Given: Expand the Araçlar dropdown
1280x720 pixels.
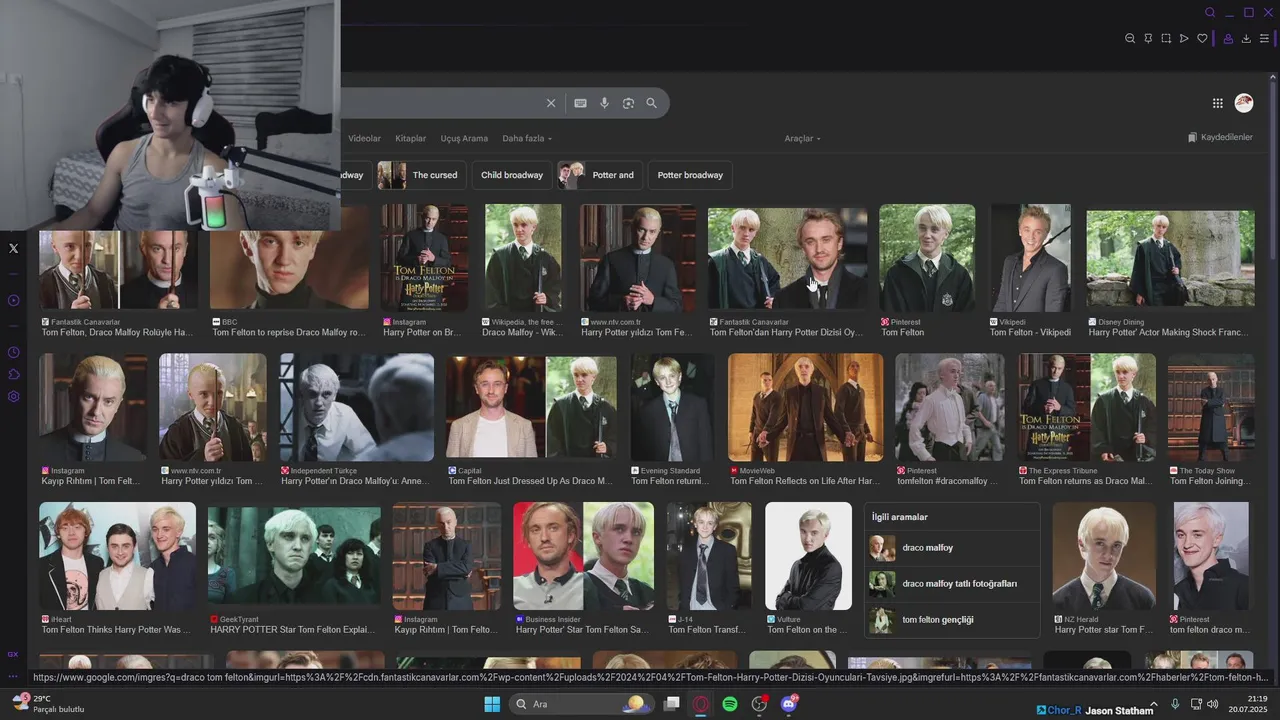Looking at the screenshot, I should point(802,138).
